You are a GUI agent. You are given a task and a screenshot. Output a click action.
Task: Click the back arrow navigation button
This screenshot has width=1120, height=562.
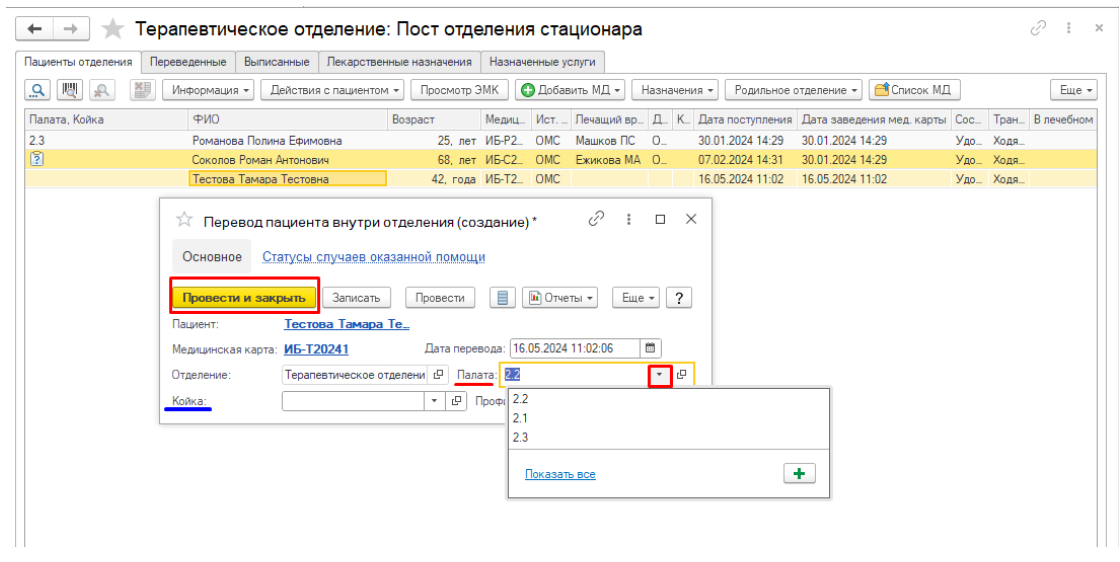pyautogui.click(x=34, y=29)
